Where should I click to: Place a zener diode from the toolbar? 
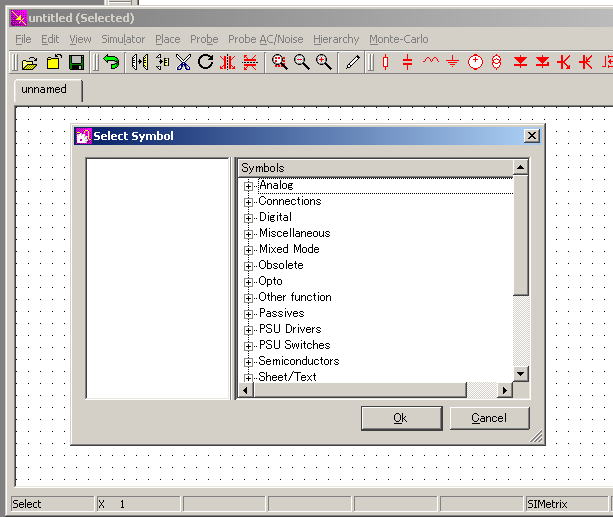pos(543,62)
